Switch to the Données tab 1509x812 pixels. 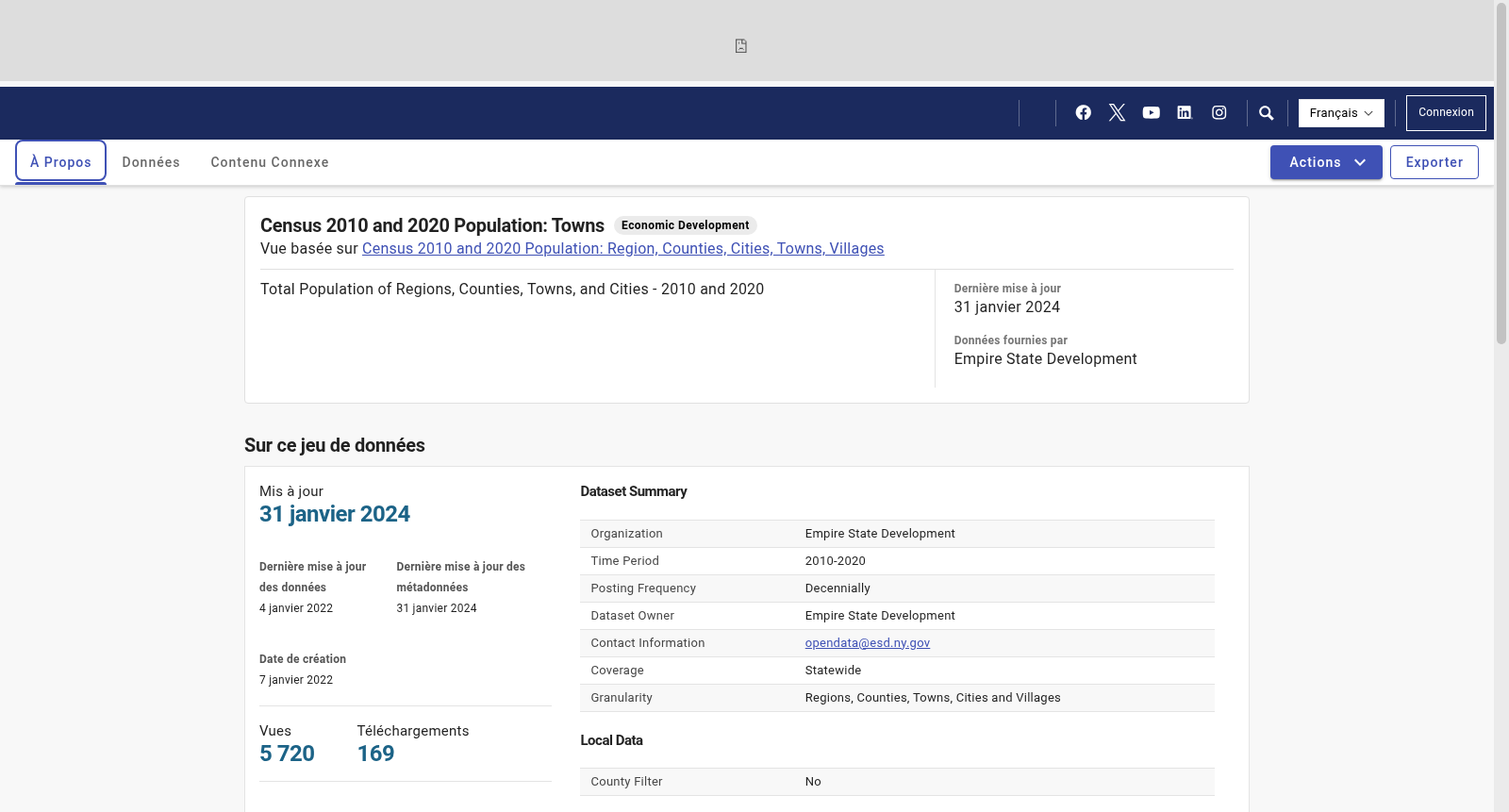coord(151,162)
